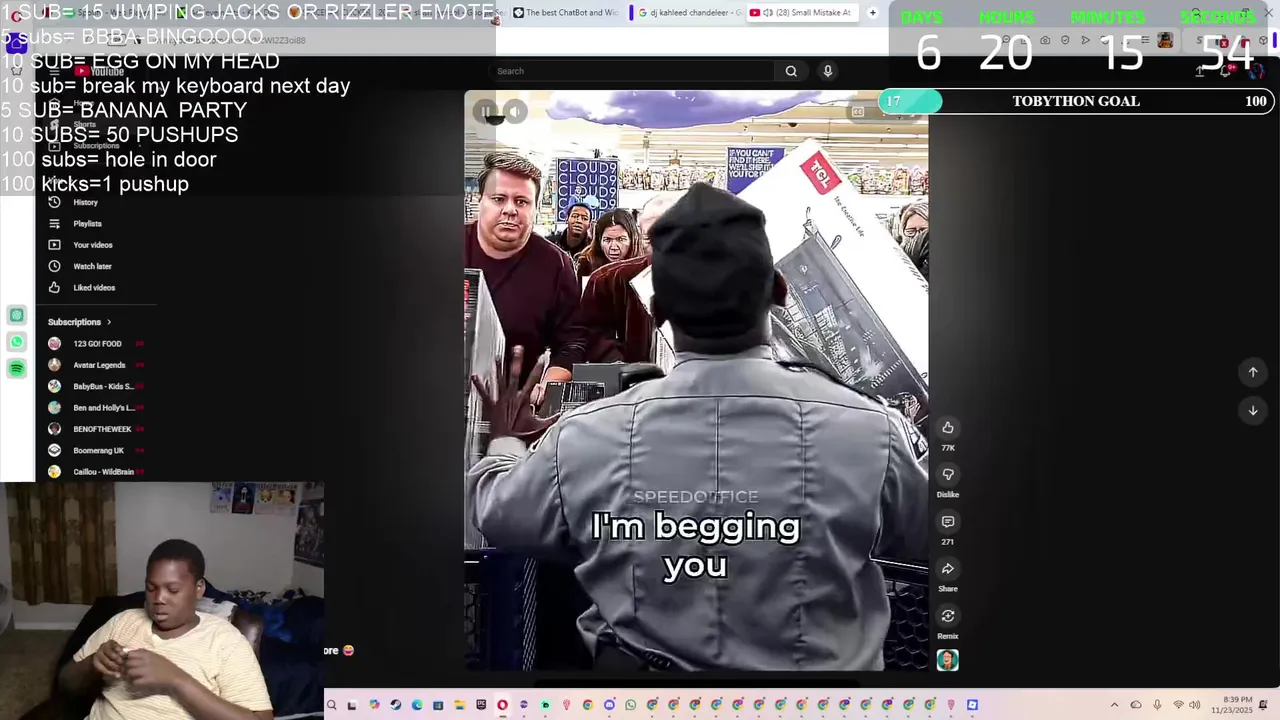
Task: Select the 'Small Mistake At' YouTube tab
Action: 802,13
